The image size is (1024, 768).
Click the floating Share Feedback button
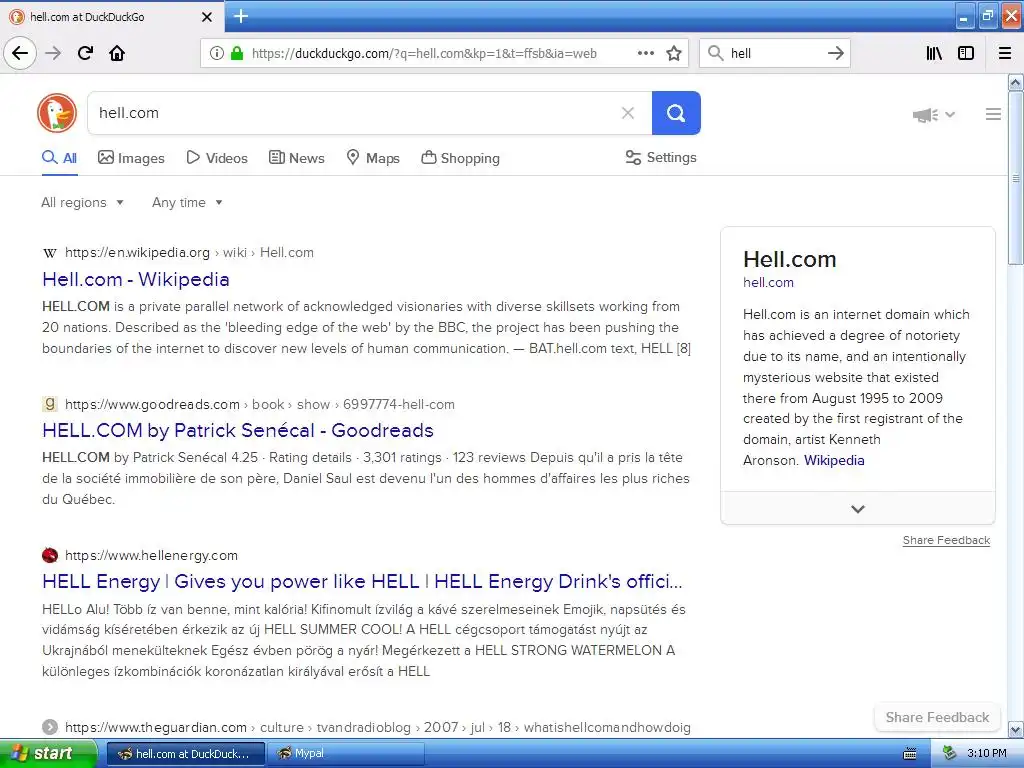pyautogui.click(x=937, y=717)
